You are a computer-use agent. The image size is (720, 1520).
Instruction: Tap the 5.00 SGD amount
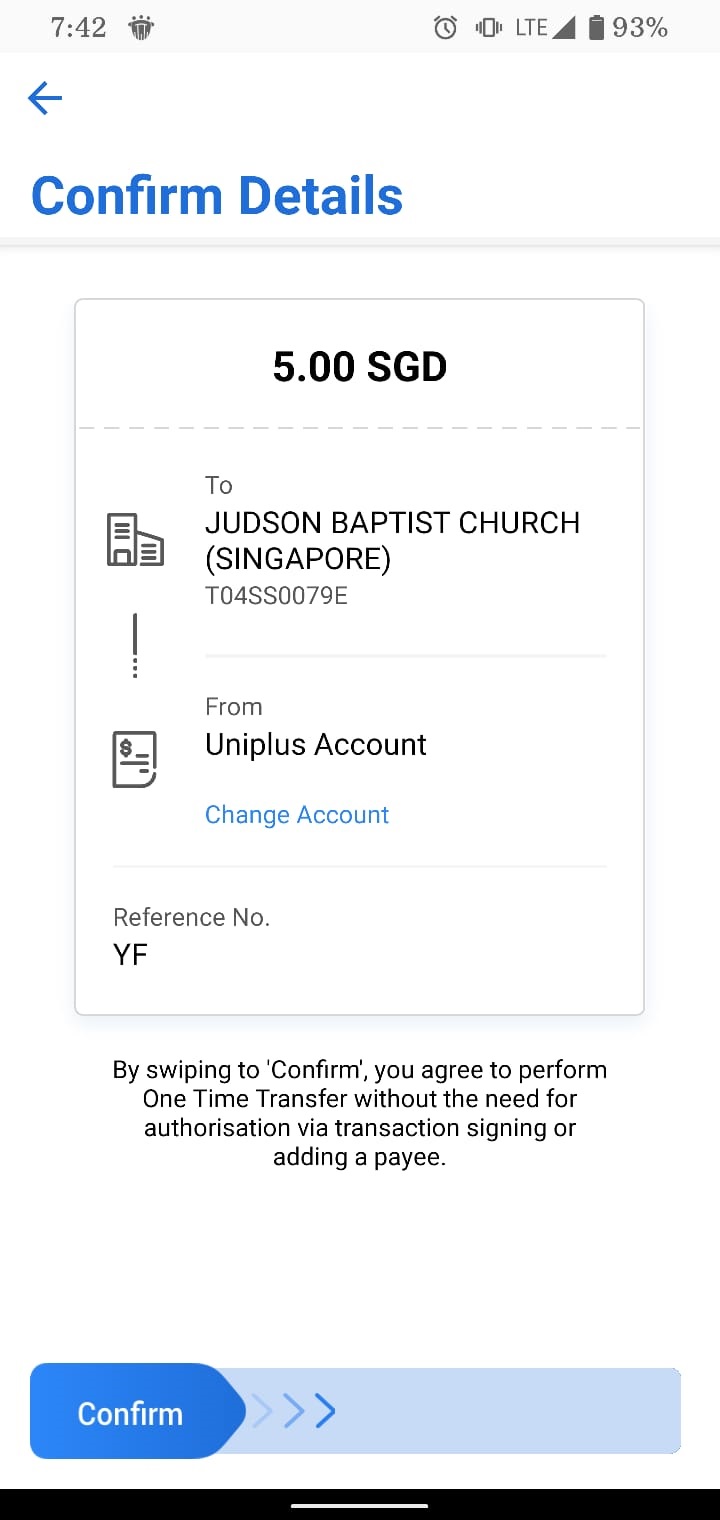point(360,367)
